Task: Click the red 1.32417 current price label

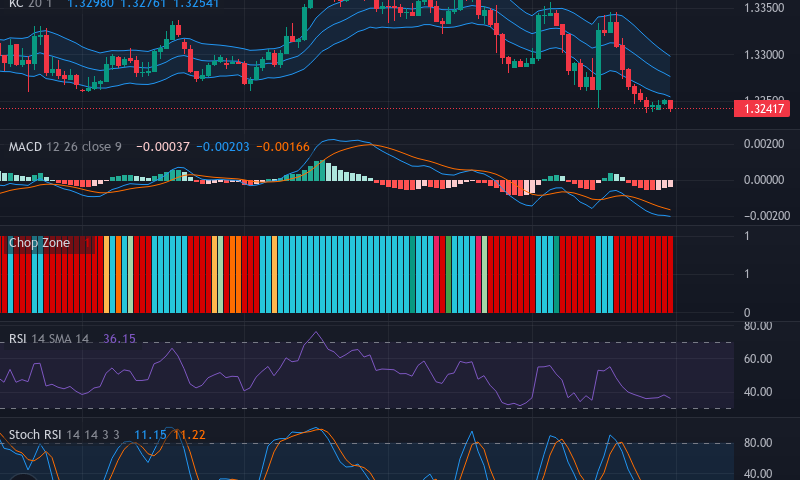Action: click(762, 109)
